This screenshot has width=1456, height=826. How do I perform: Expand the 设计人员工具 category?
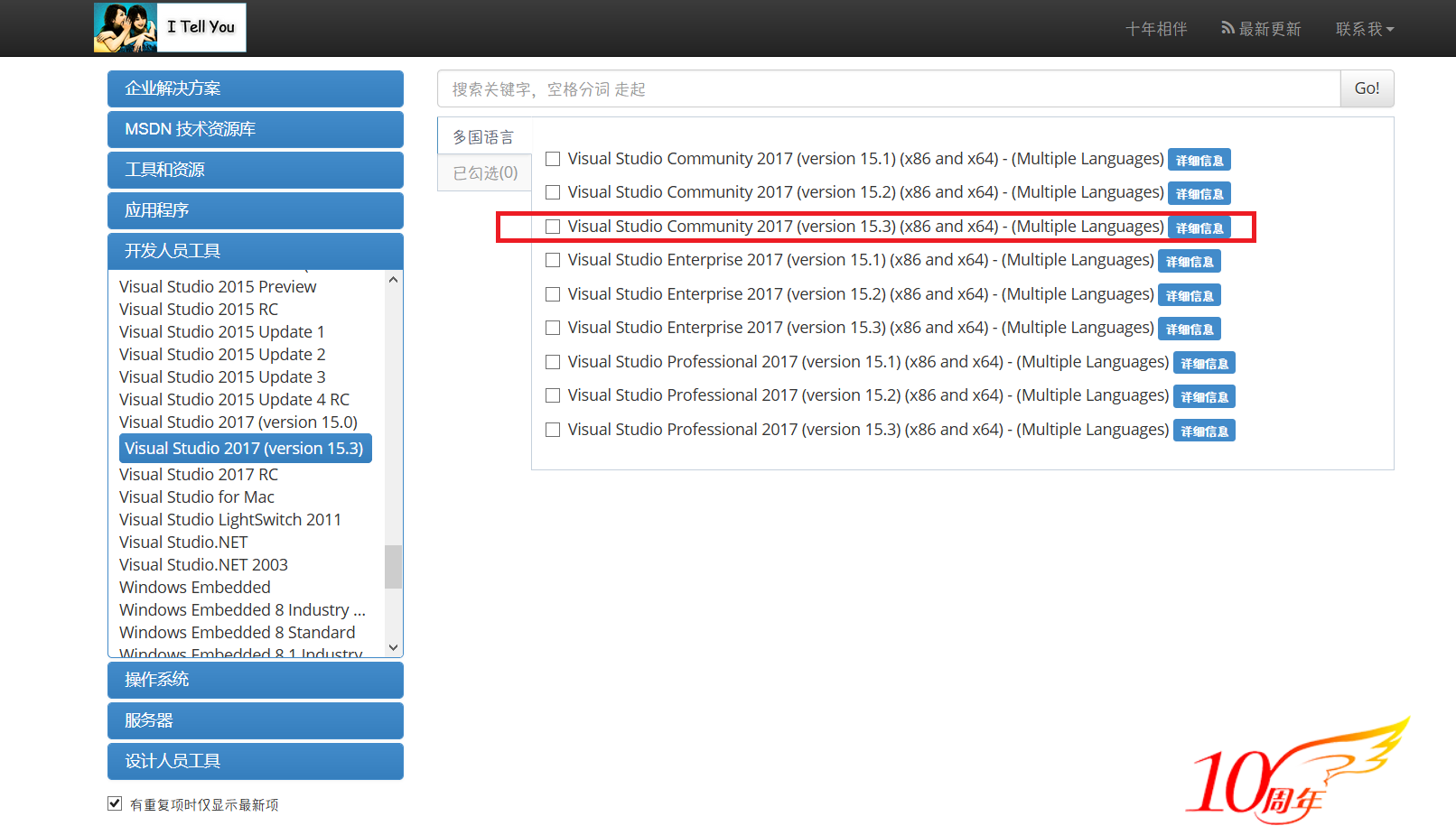click(x=256, y=761)
